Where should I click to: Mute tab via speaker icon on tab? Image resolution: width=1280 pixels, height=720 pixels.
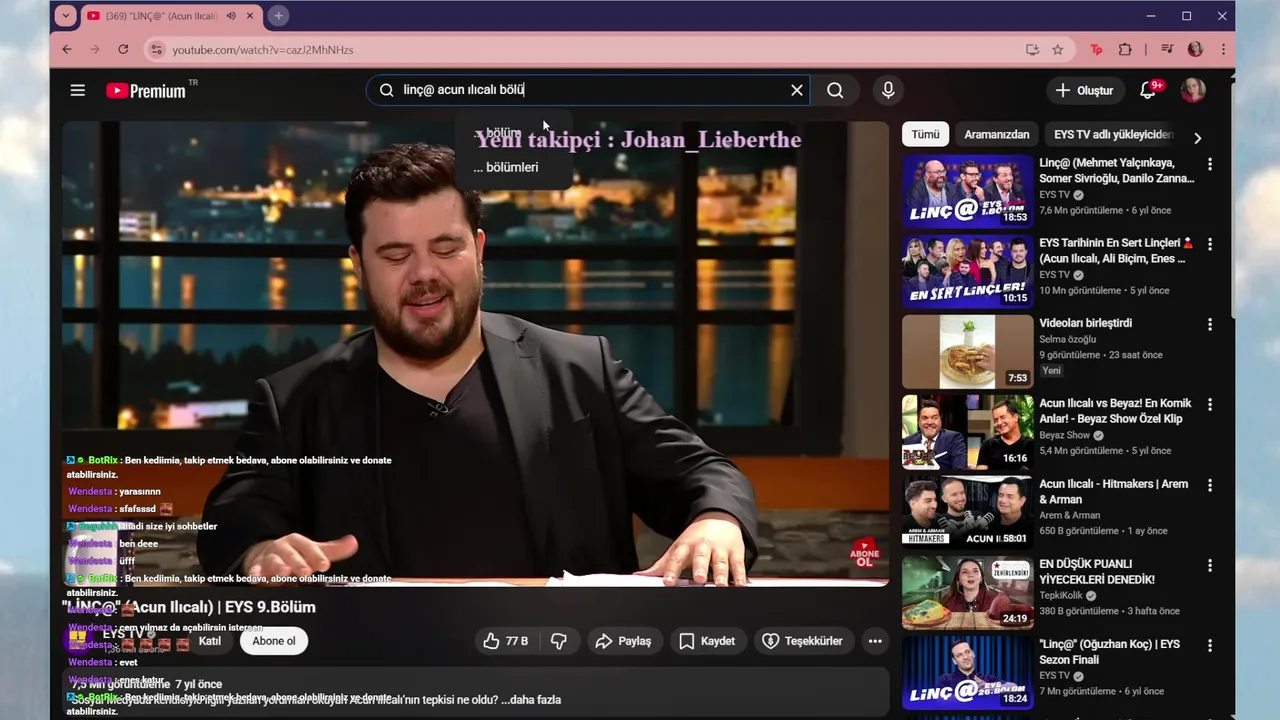coord(231,16)
